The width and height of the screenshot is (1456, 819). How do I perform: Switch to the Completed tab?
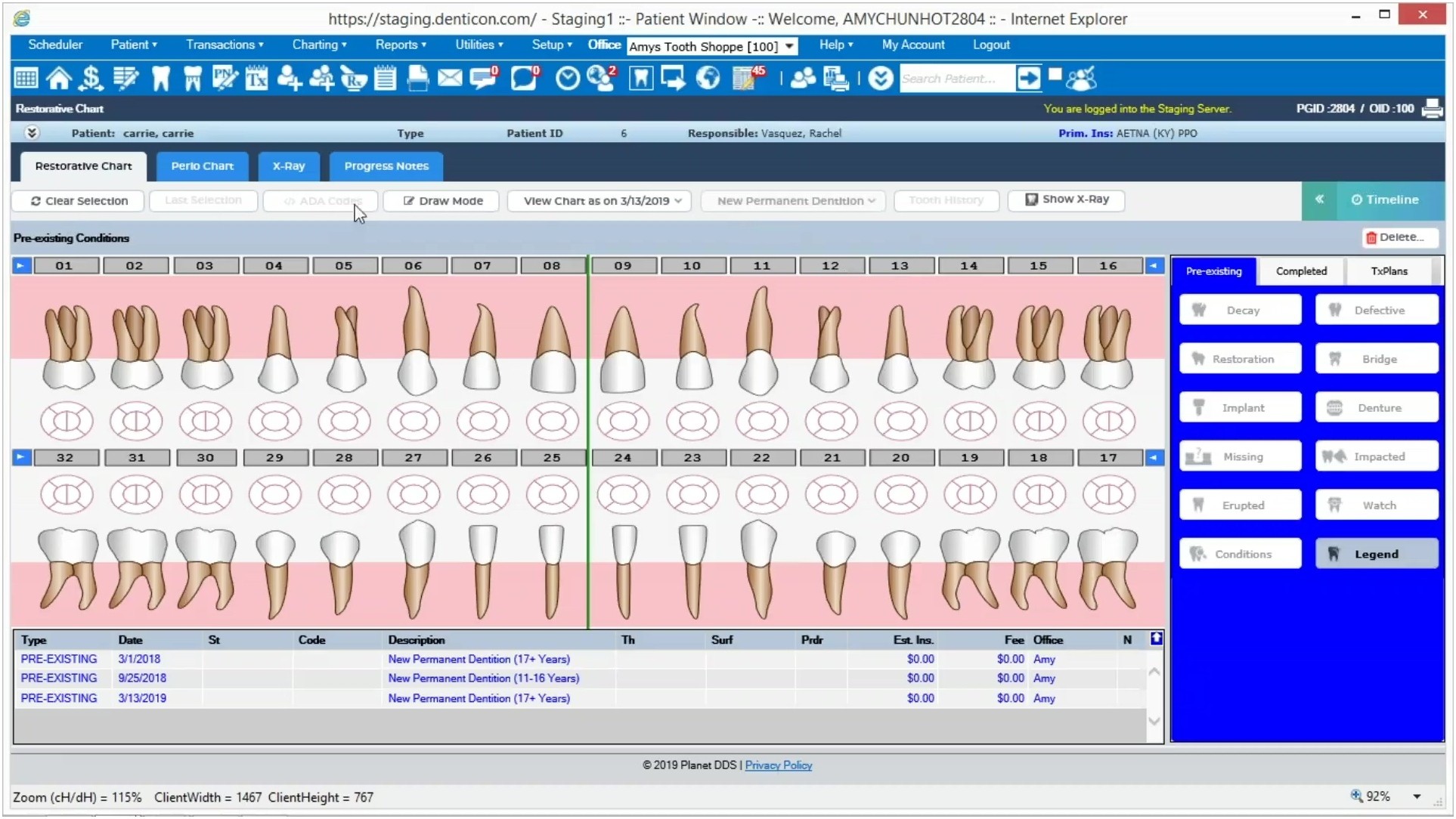pyautogui.click(x=1301, y=271)
